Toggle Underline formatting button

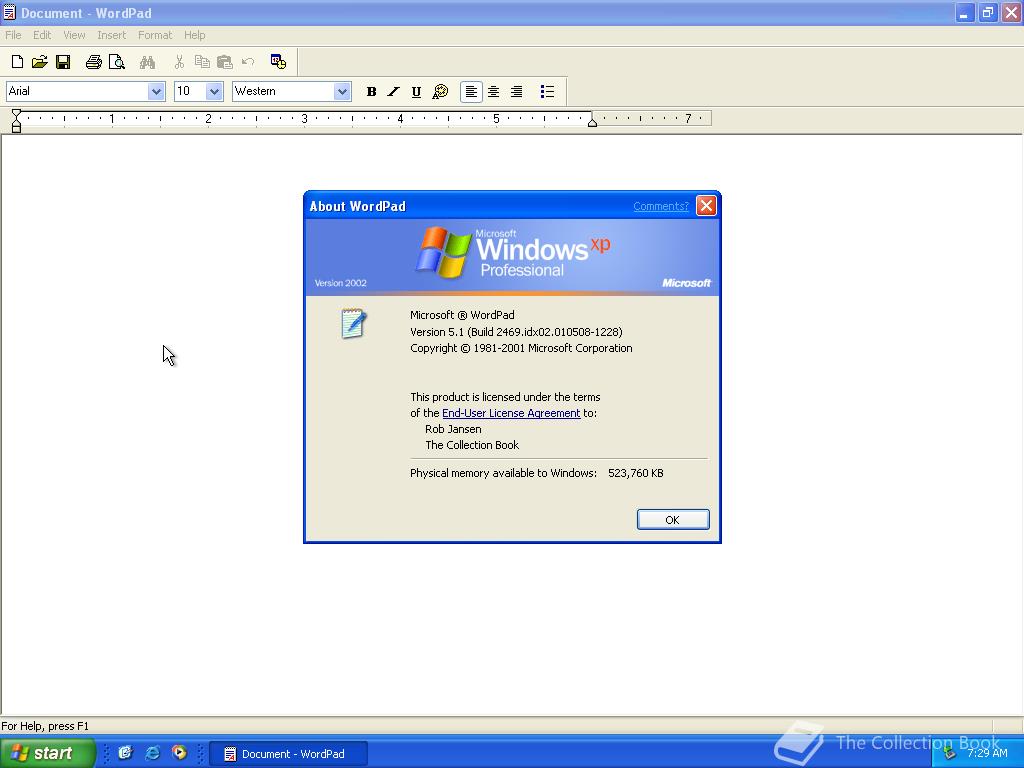pyautogui.click(x=416, y=91)
